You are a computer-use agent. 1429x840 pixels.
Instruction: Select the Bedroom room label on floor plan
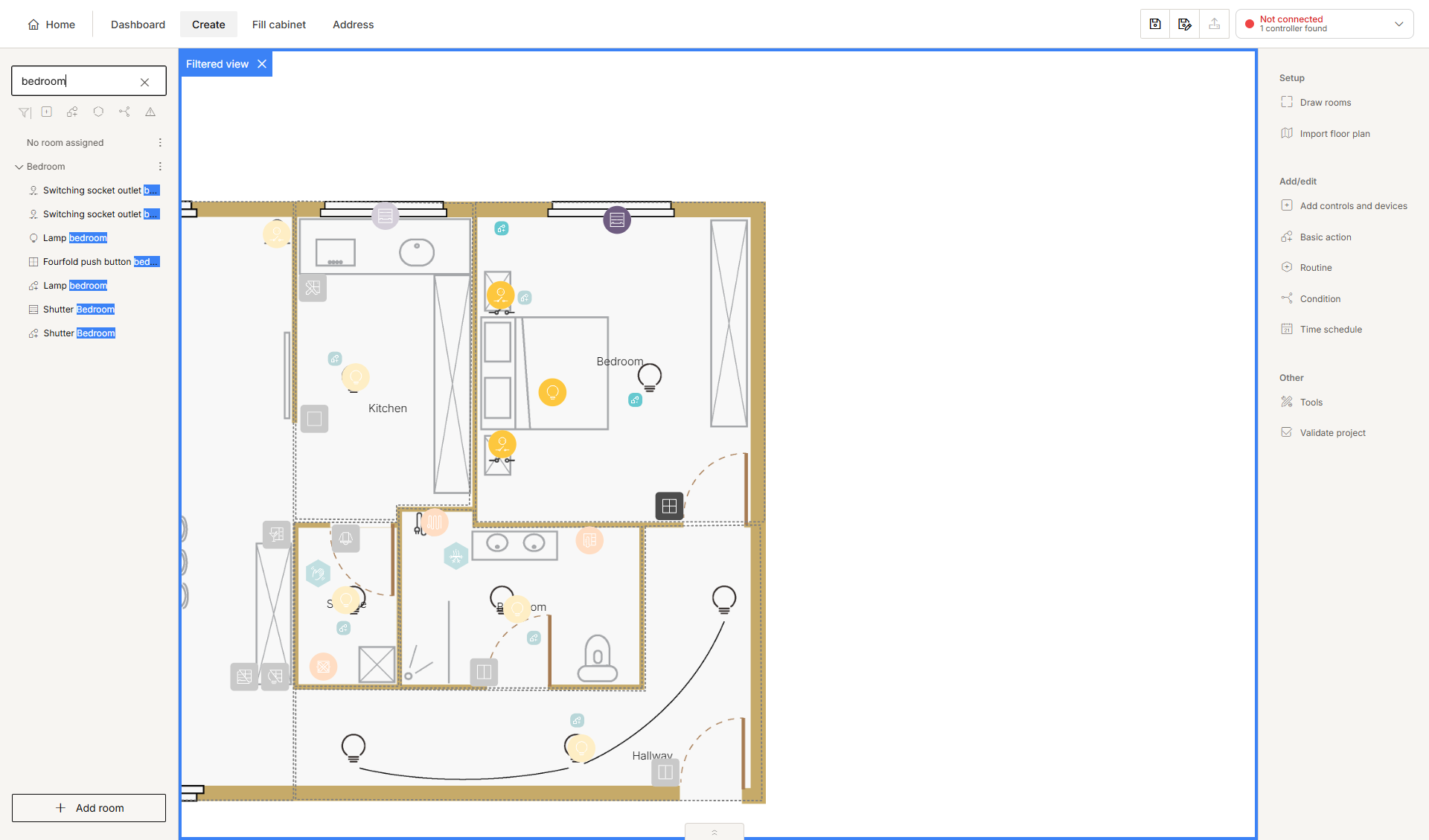coord(619,362)
